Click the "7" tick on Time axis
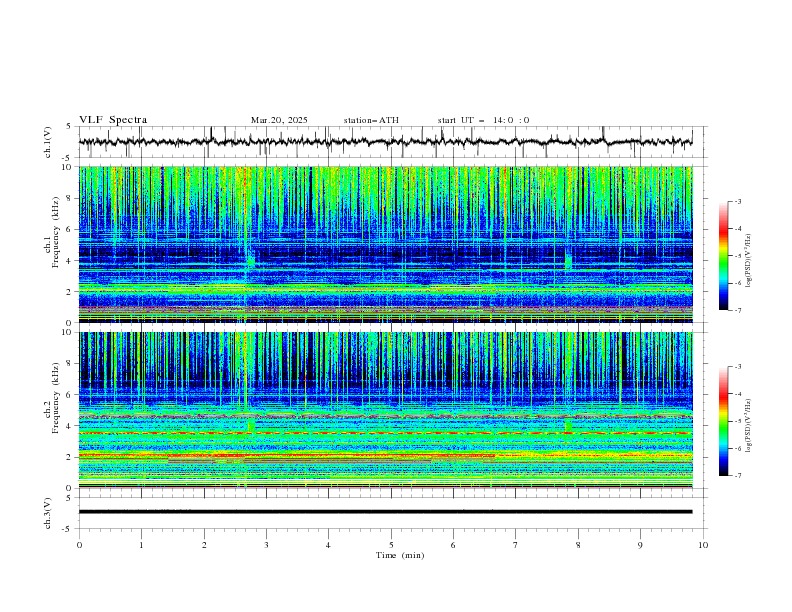792x612 pixels. (x=516, y=545)
